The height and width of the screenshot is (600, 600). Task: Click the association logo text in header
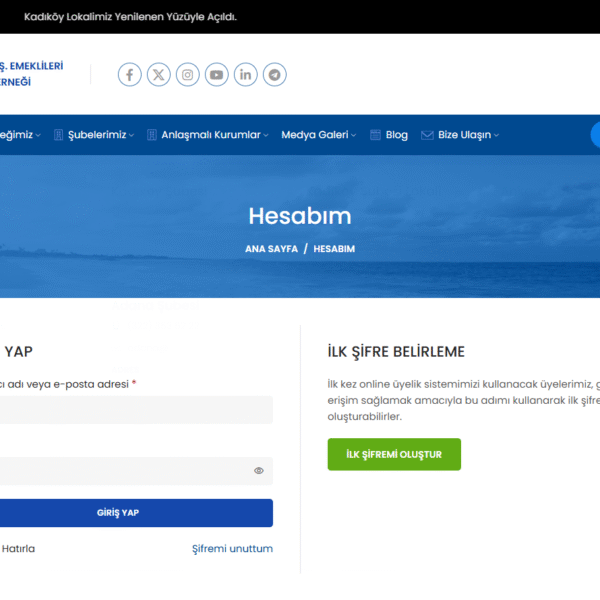[x=31, y=74]
